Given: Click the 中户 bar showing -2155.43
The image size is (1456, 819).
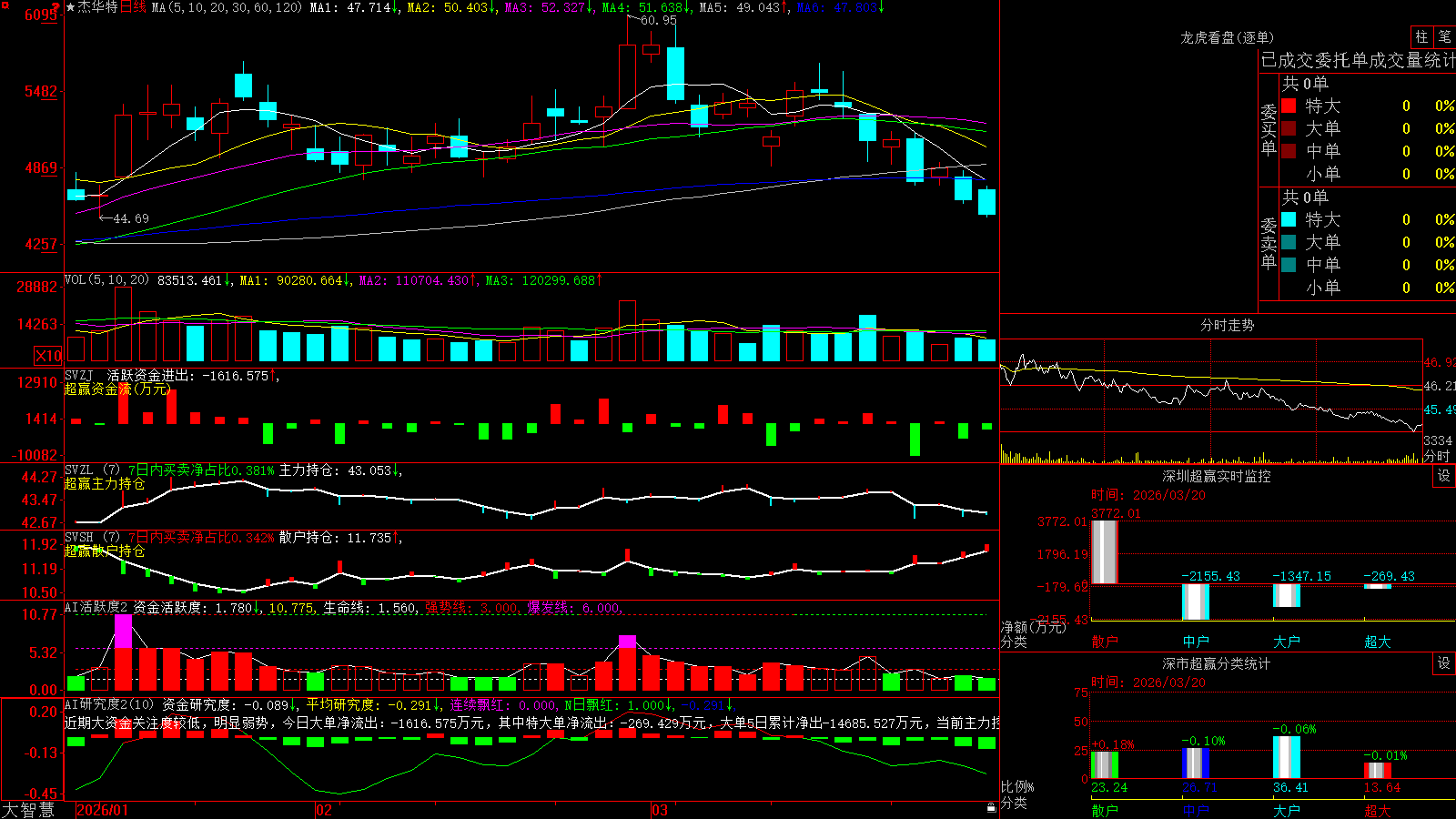Looking at the screenshot, I should 1196,602.
